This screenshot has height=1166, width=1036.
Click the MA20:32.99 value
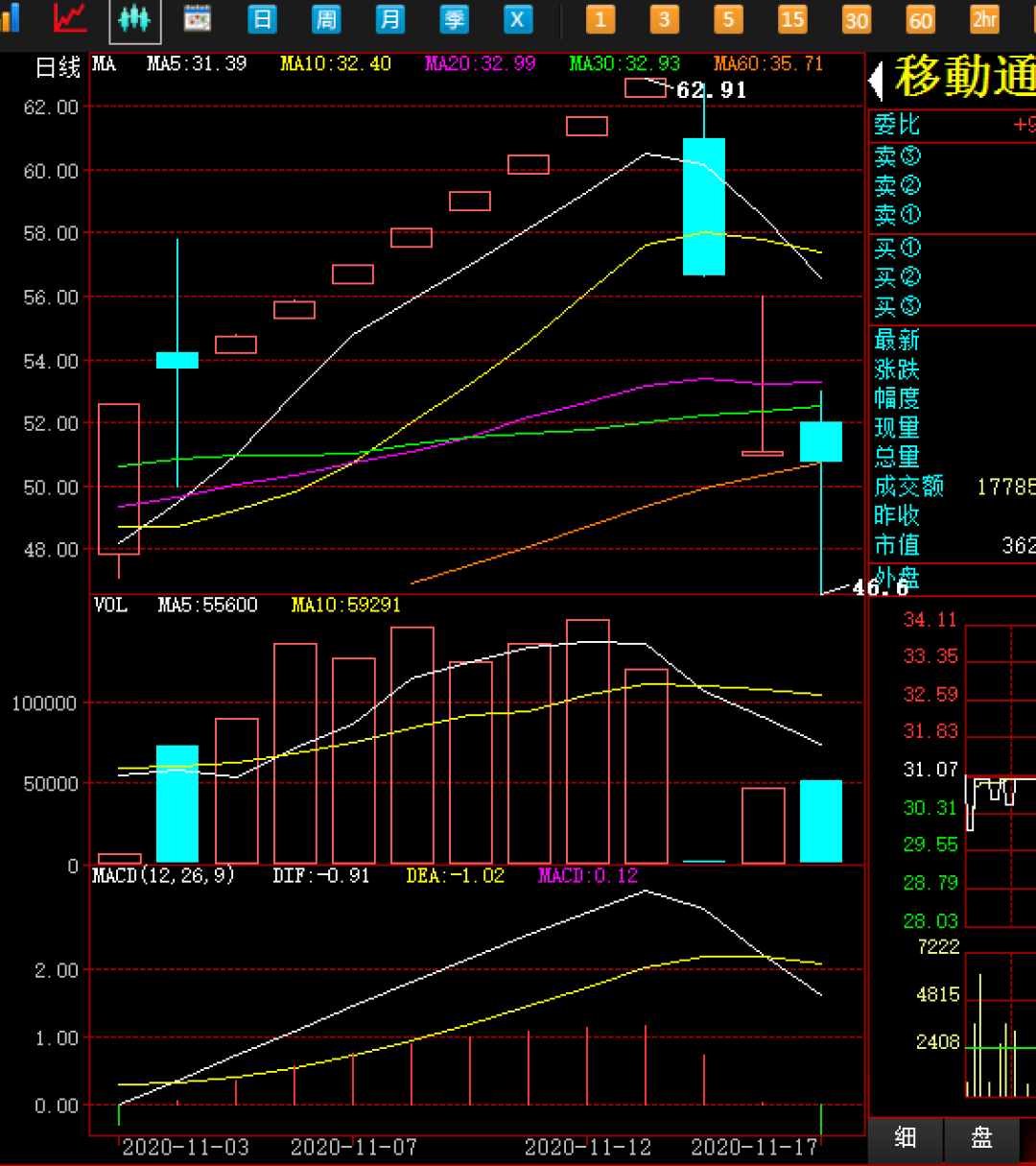tap(481, 64)
